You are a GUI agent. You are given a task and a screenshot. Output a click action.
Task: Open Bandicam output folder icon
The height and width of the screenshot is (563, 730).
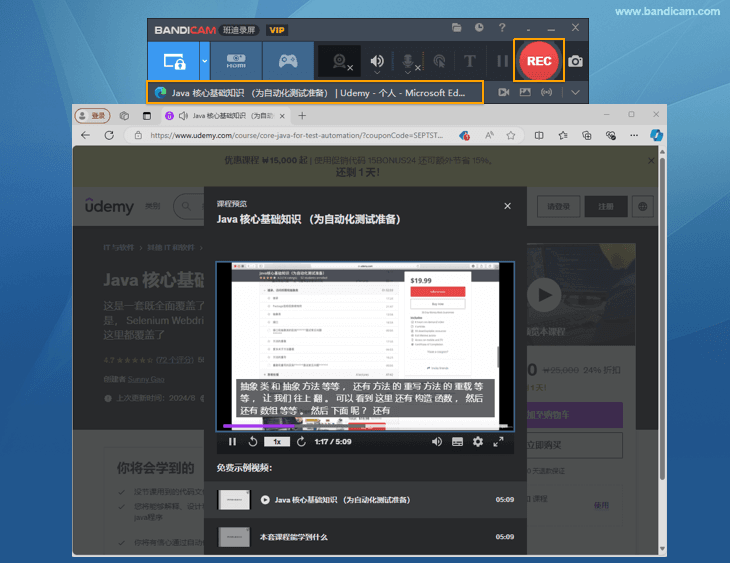(456, 27)
